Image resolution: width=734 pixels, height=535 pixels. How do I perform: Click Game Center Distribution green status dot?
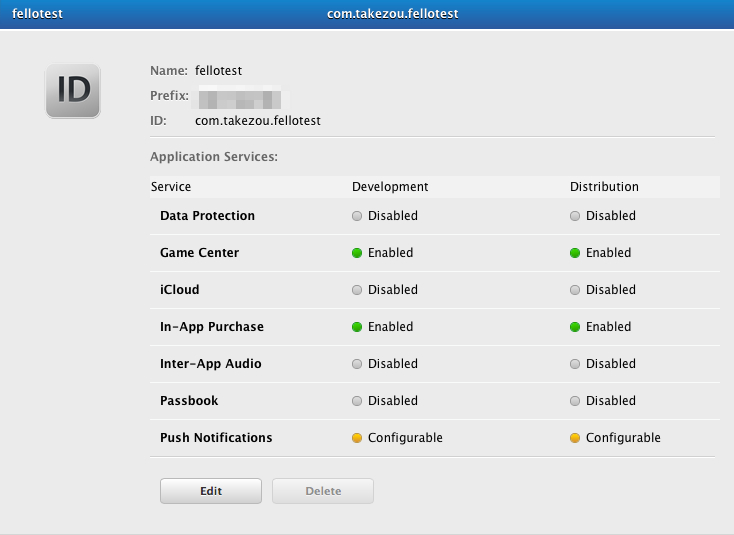(575, 253)
